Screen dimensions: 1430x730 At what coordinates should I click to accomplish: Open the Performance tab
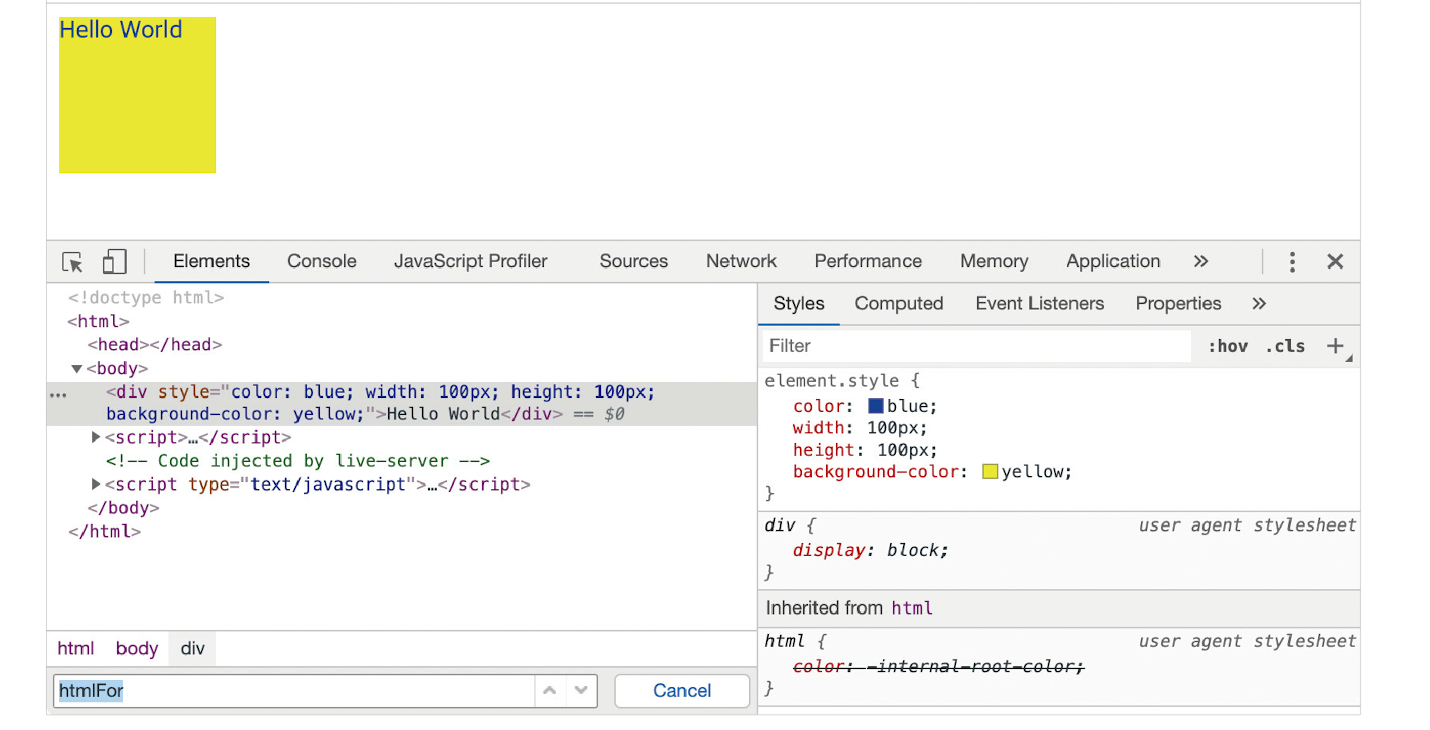point(868,261)
